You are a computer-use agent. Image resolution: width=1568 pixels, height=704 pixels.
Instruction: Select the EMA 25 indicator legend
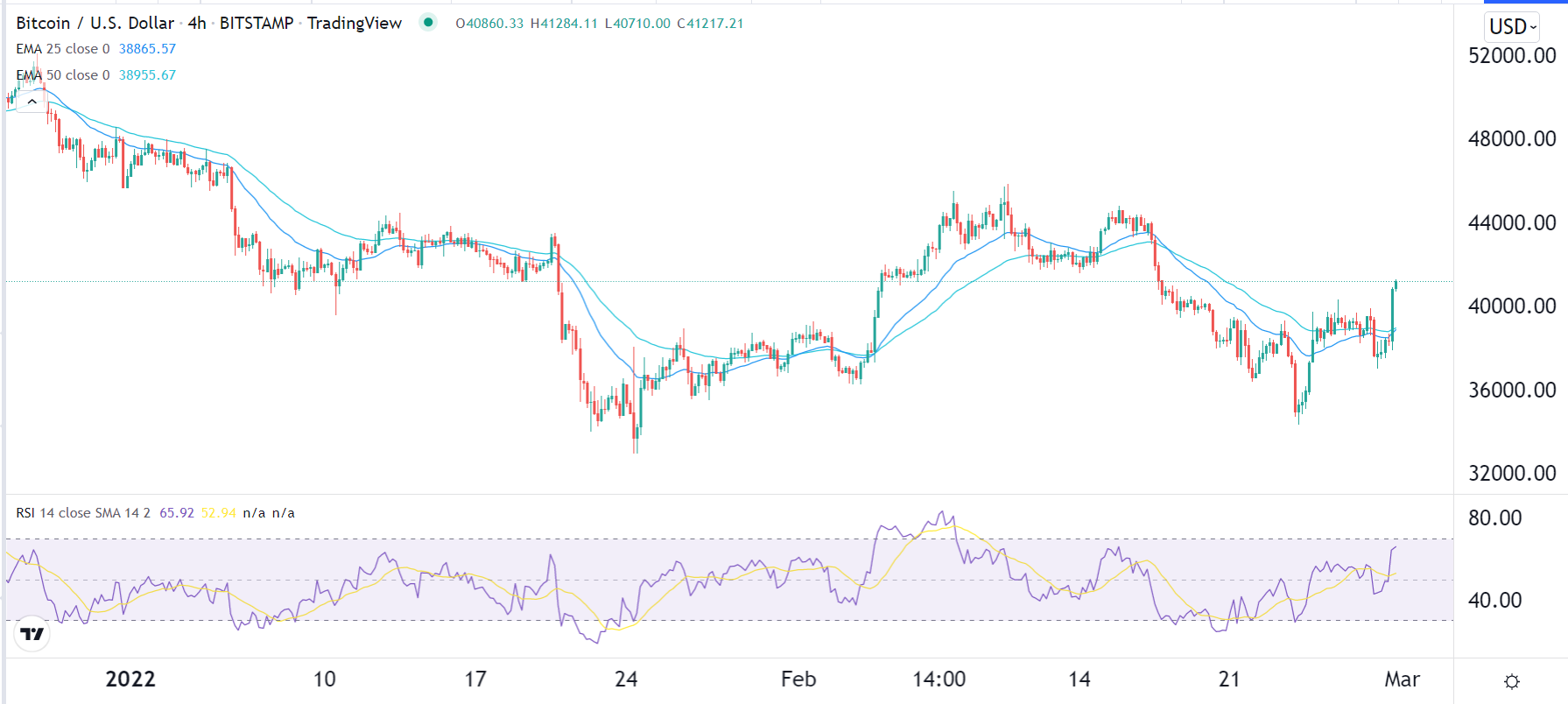(x=63, y=49)
